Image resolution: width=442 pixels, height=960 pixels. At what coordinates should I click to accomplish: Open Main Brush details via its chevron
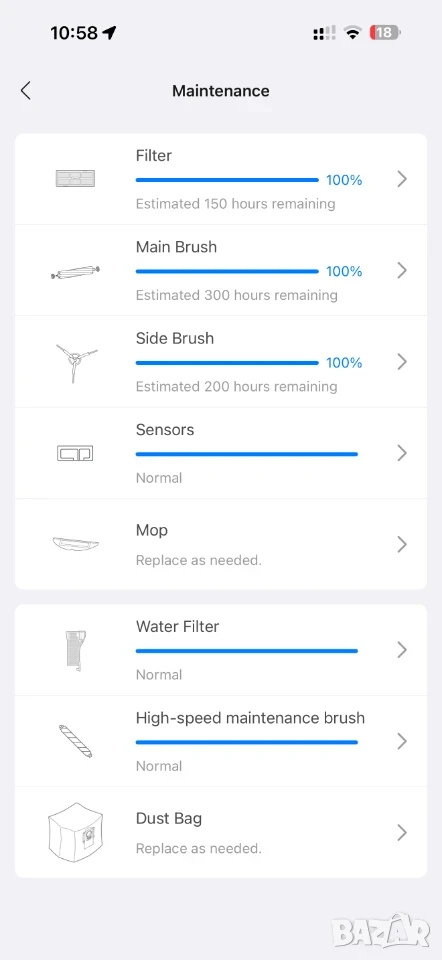402,270
